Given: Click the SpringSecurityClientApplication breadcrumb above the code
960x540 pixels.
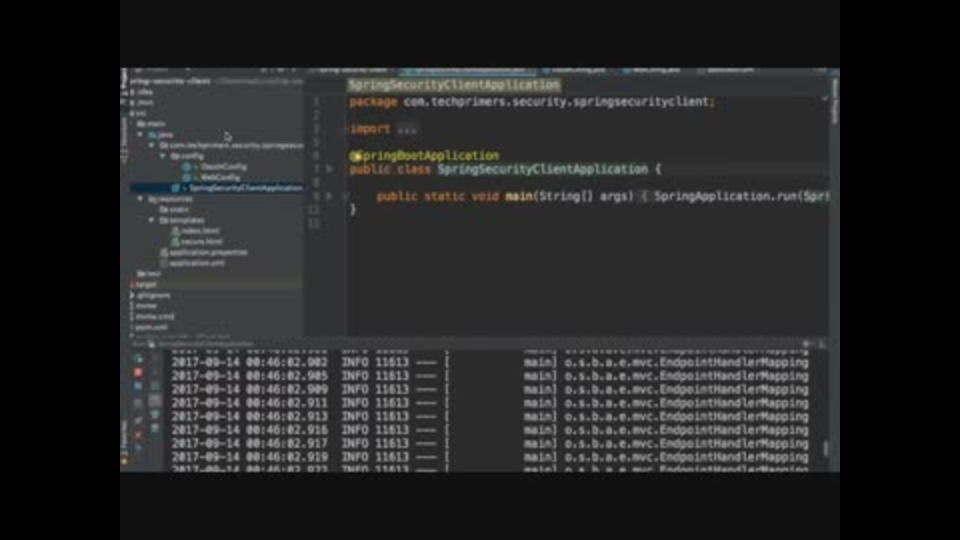Looking at the screenshot, I should click(454, 85).
